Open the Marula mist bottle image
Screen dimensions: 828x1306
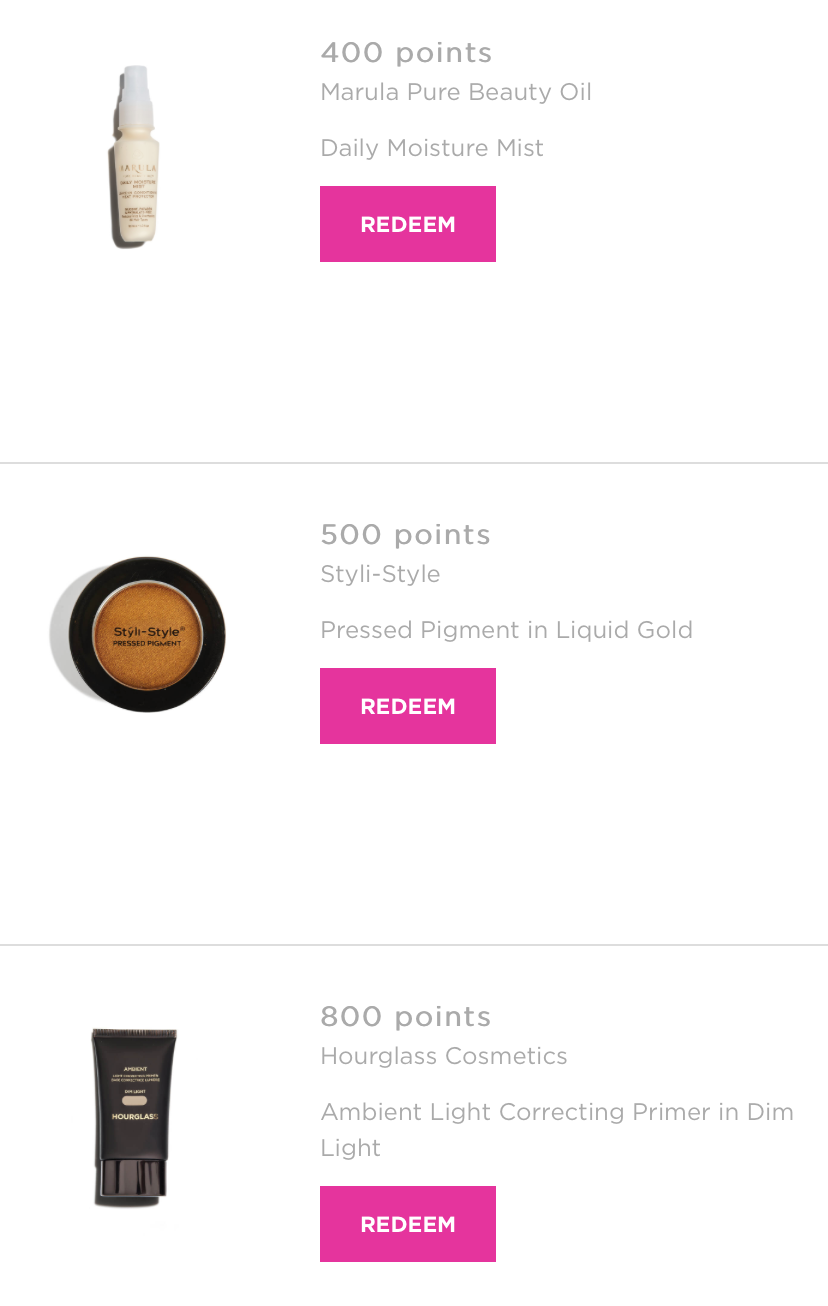(x=135, y=155)
